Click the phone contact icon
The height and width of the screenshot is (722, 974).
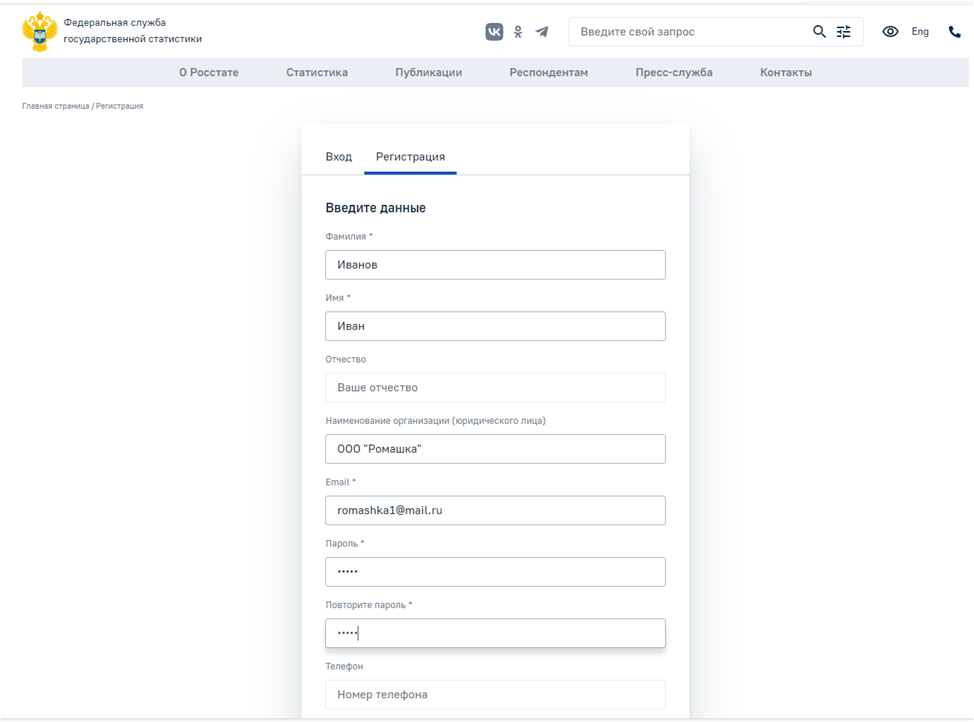pyautogui.click(x=955, y=32)
